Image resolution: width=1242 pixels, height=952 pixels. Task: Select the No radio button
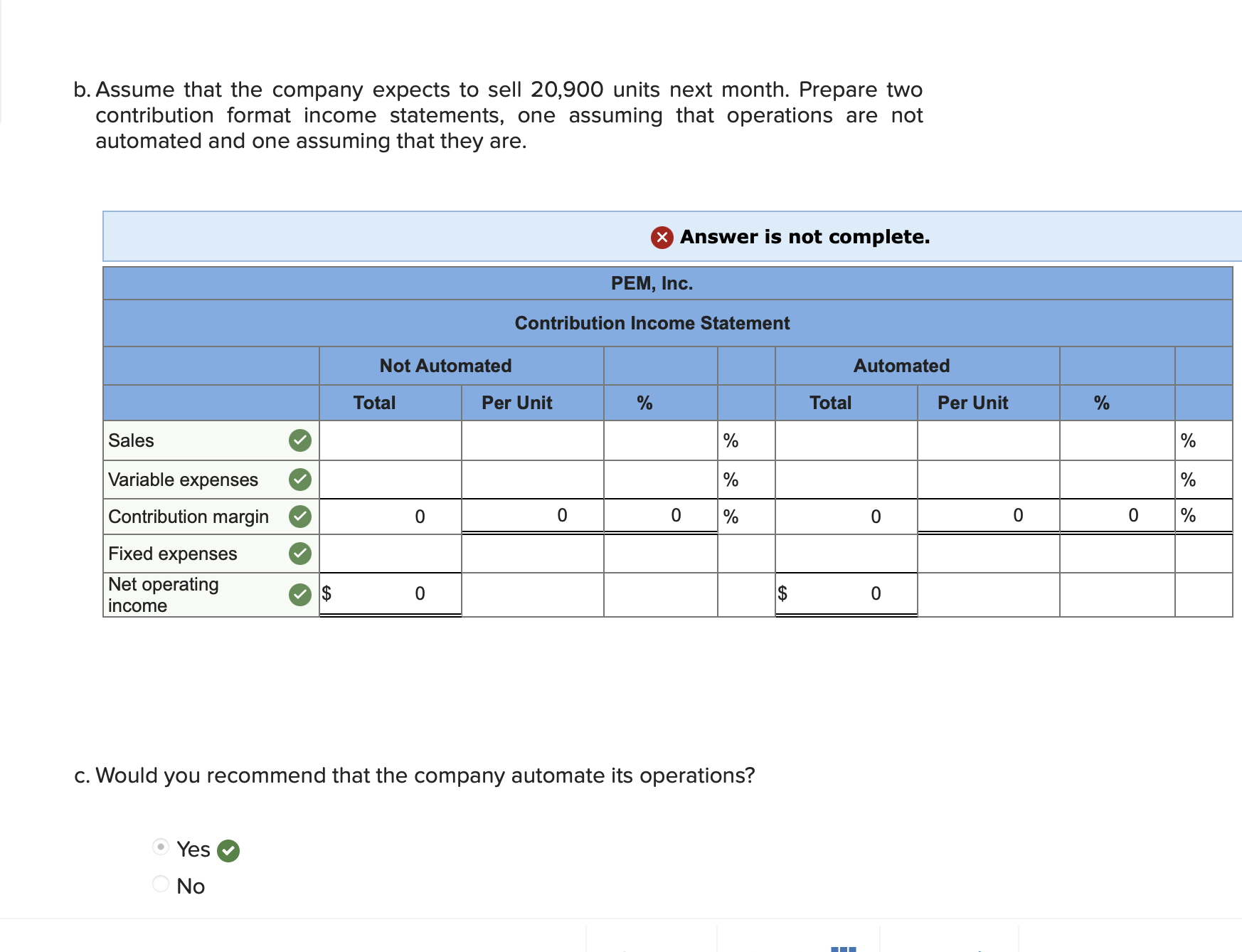[x=159, y=884]
